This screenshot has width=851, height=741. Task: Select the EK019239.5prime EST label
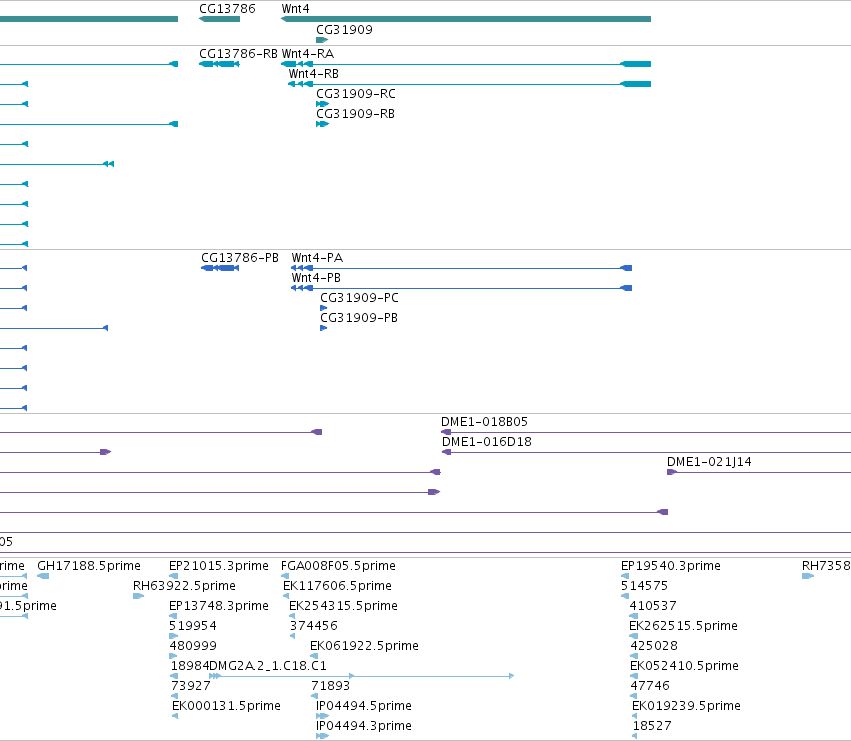coord(687,706)
